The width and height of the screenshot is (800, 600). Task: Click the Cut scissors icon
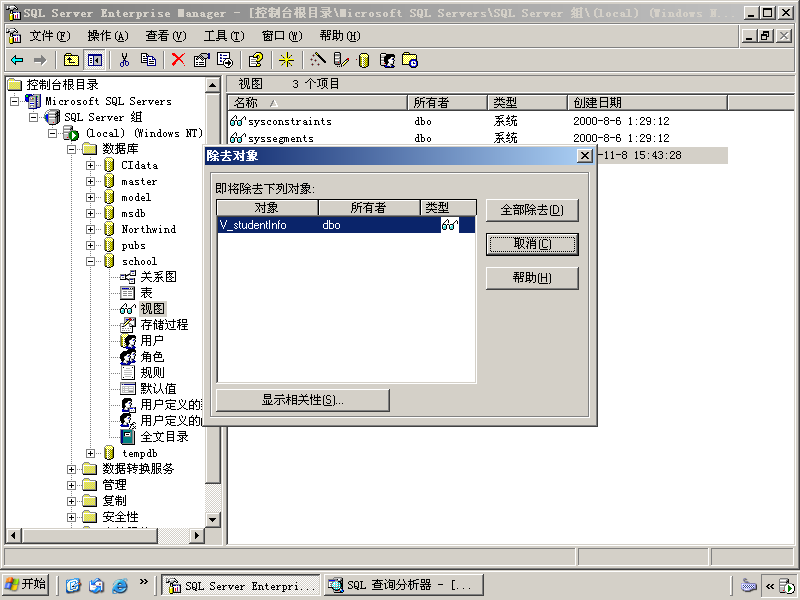pos(124,60)
